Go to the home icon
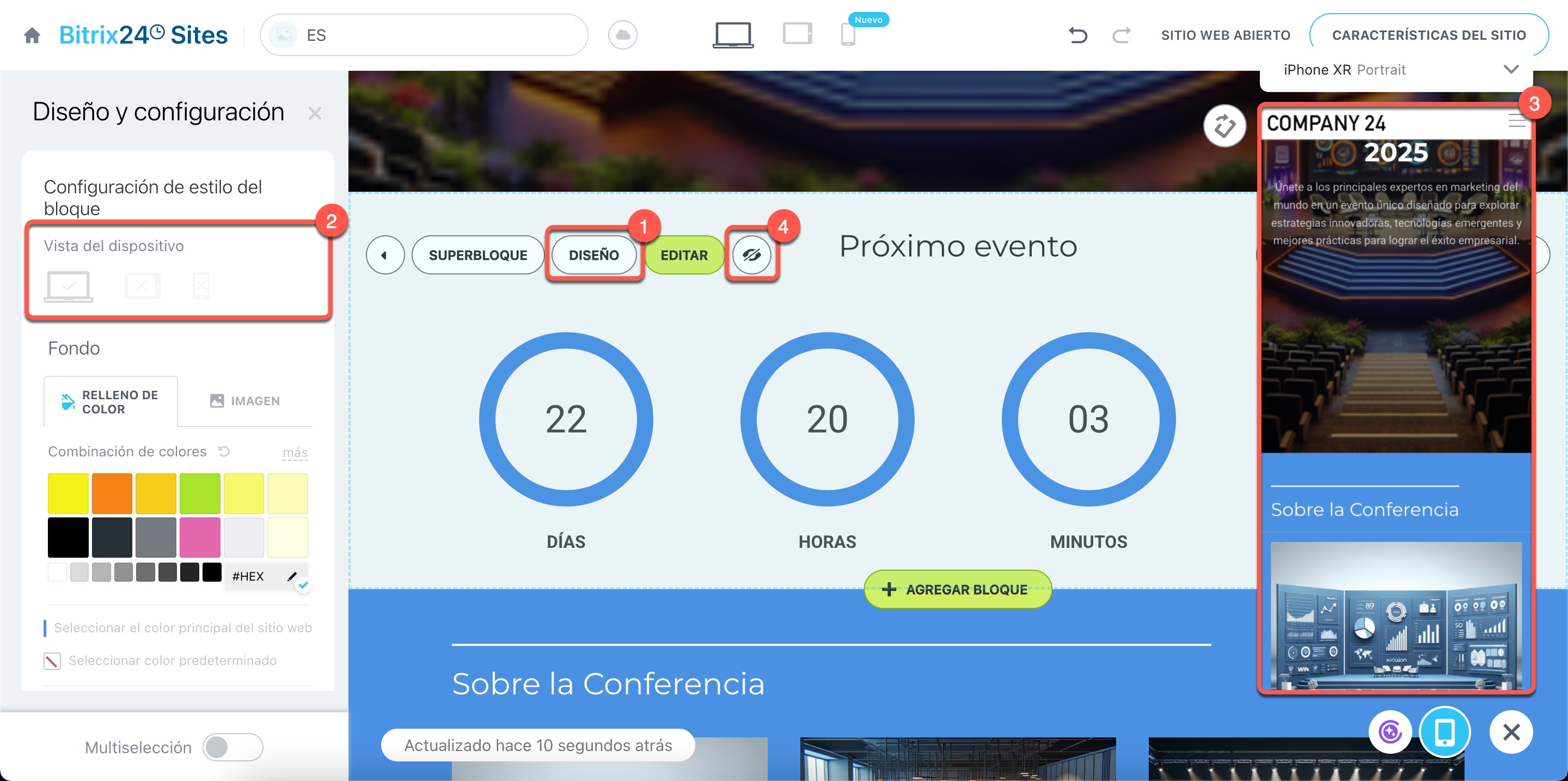 click(x=32, y=35)
